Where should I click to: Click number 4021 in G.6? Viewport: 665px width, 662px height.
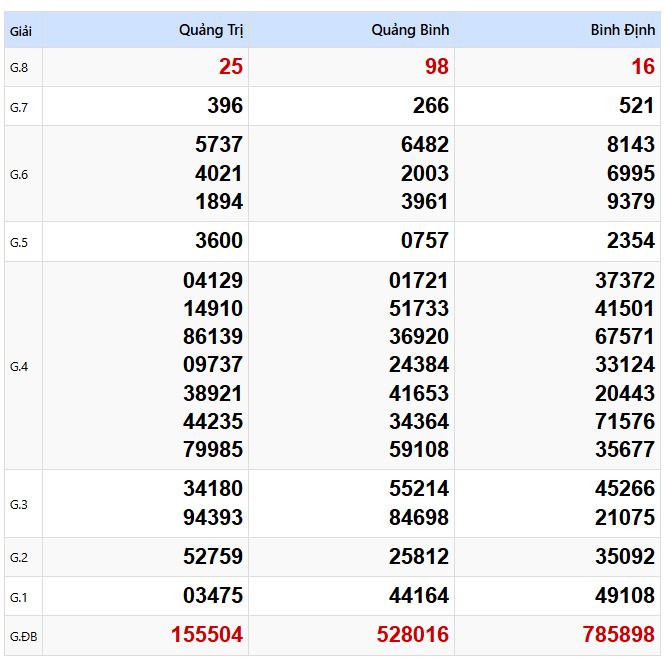pos(219,173)
